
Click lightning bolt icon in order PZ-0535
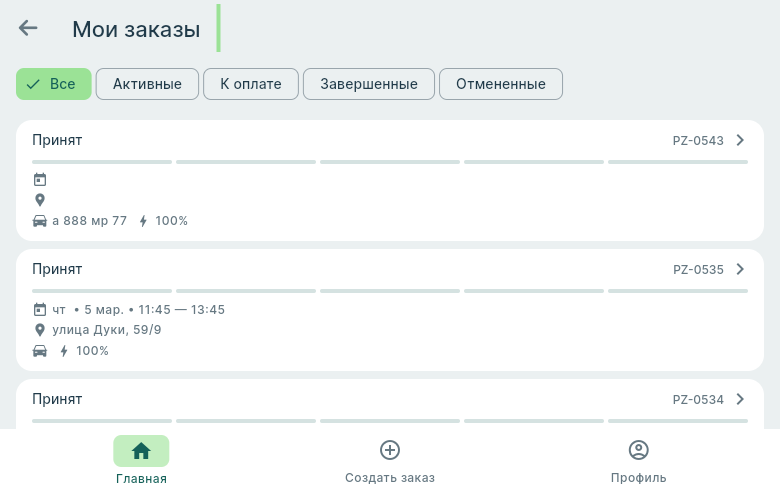coord(65,351)
